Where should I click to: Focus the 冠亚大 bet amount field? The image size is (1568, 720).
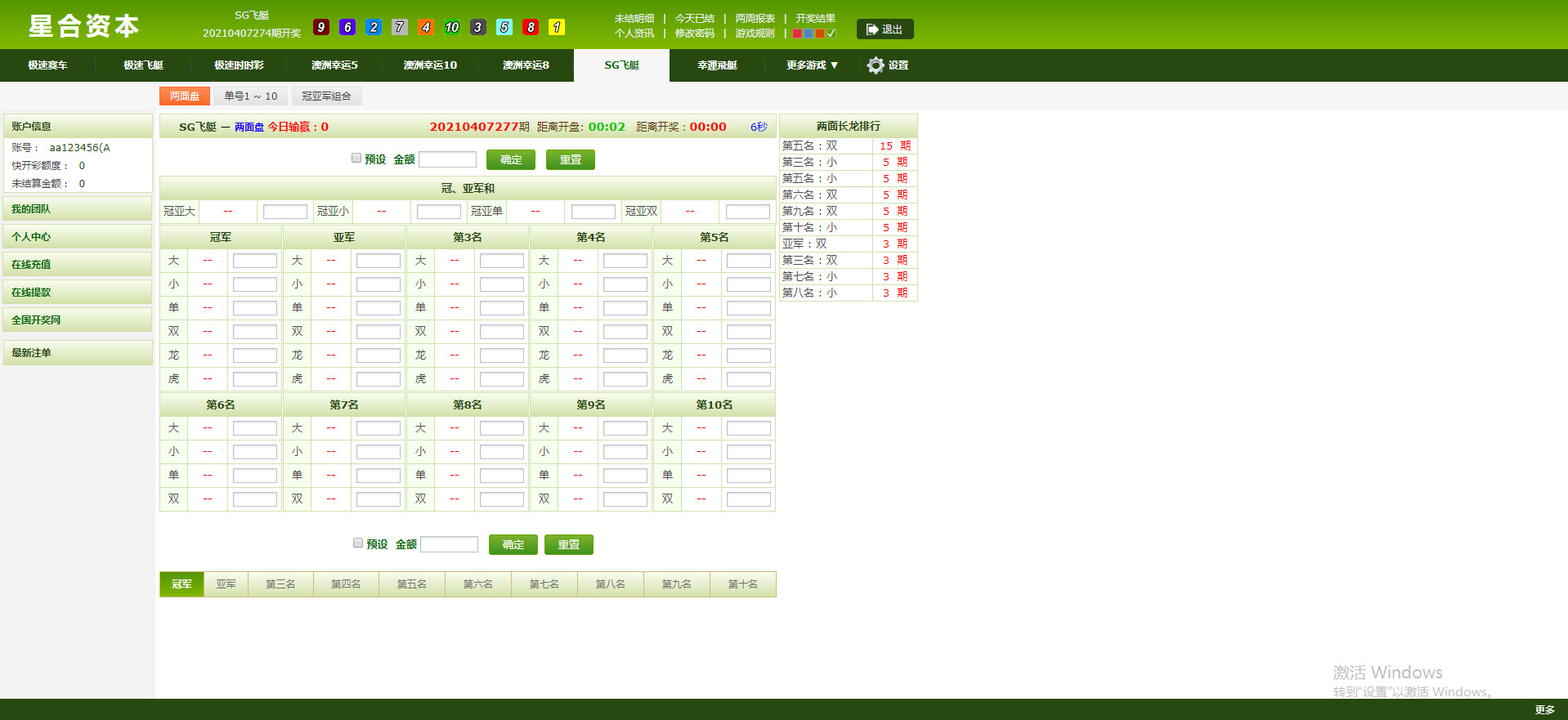pyautogui.click(x=284, y=212)
